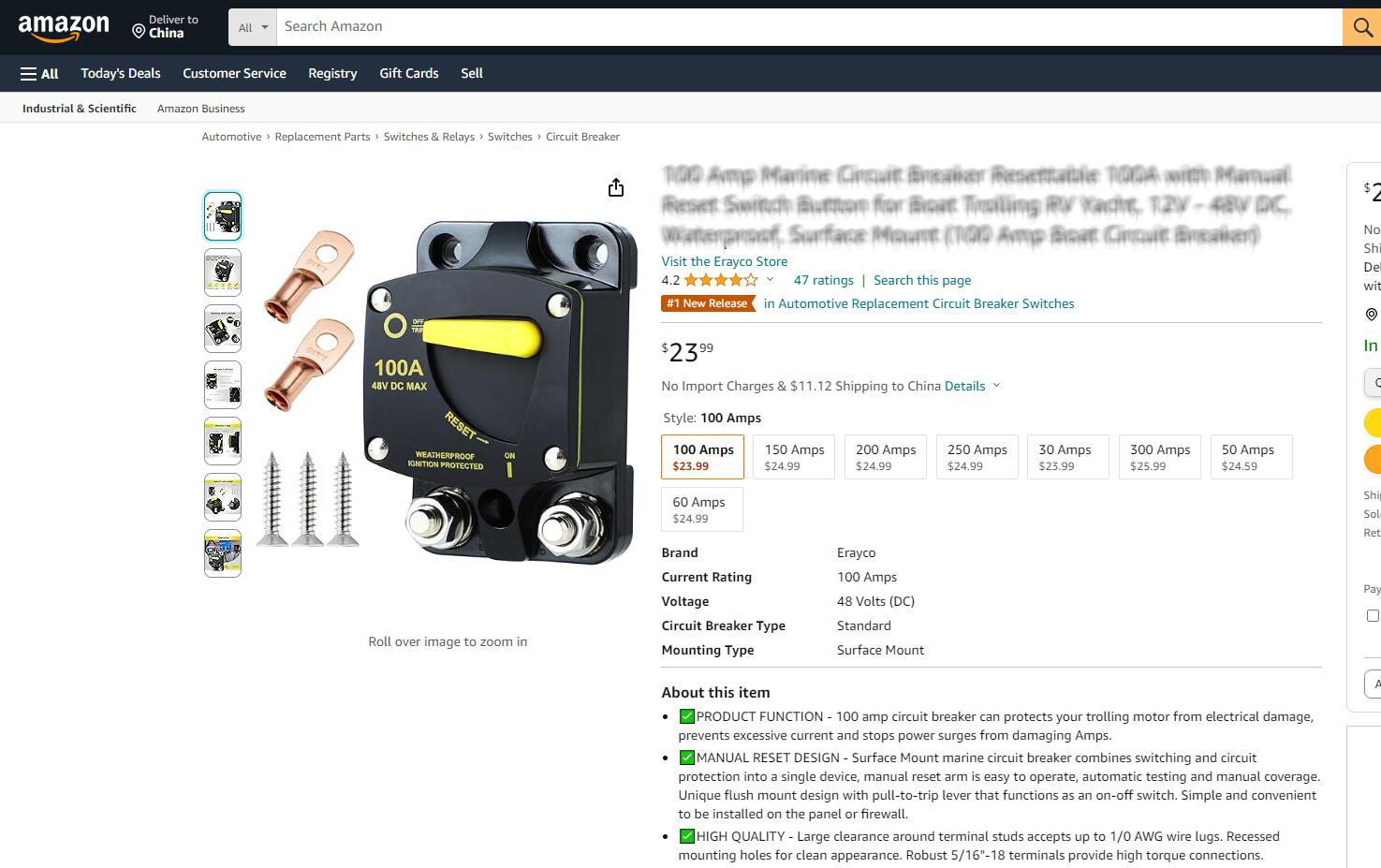This screenshot has width=1381, height=868.
Task: Choose the 300 Amps style option
Action: (x=1160, y=457)
